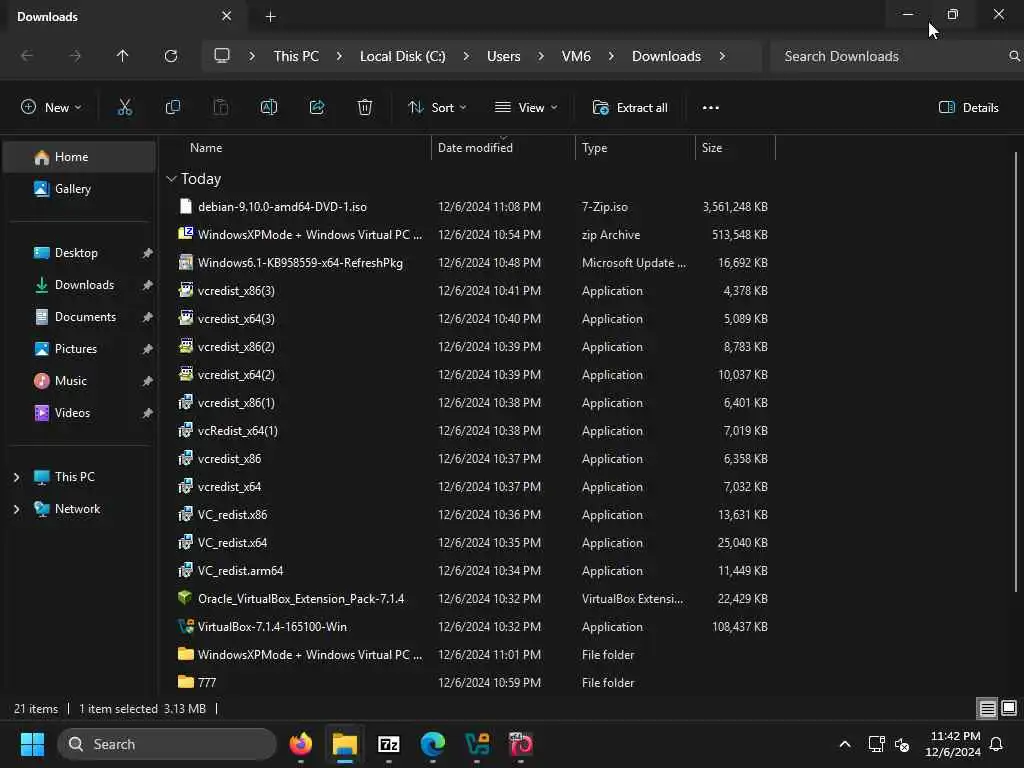The height and width of the screenshot is (768, 1024).
Task: Open the View dropdown menu
Action: coord(526,108)
